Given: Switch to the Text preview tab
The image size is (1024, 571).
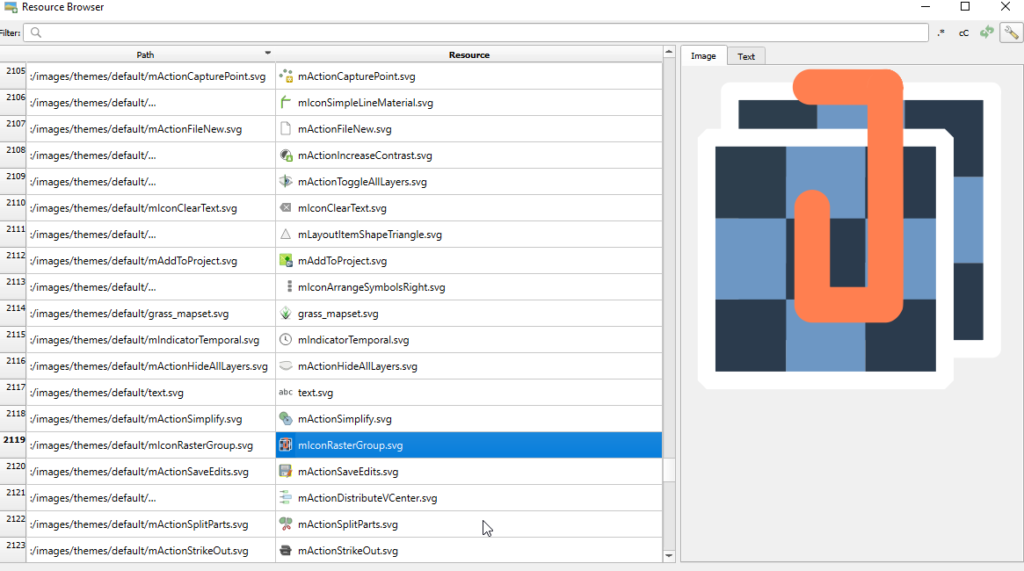Looking at the screenshot, I should [746, 56].
